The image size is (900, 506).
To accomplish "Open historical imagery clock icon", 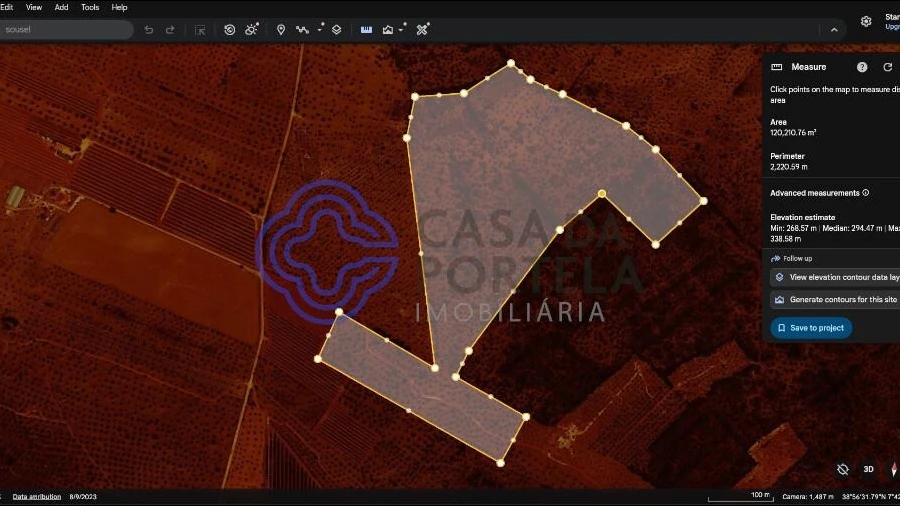I will coord(230,30).
